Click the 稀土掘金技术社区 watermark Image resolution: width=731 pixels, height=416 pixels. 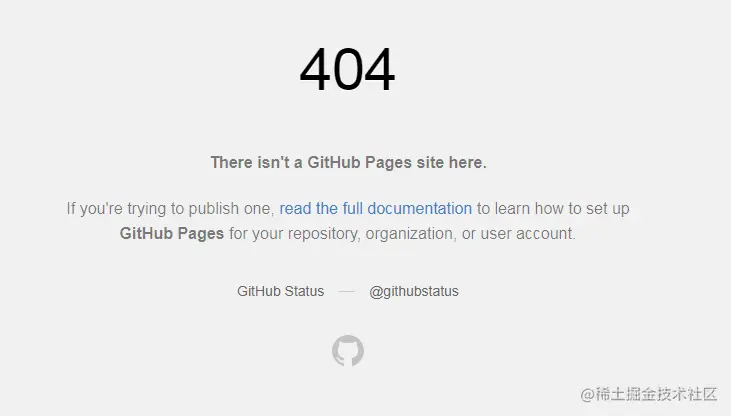pos(648,394)
